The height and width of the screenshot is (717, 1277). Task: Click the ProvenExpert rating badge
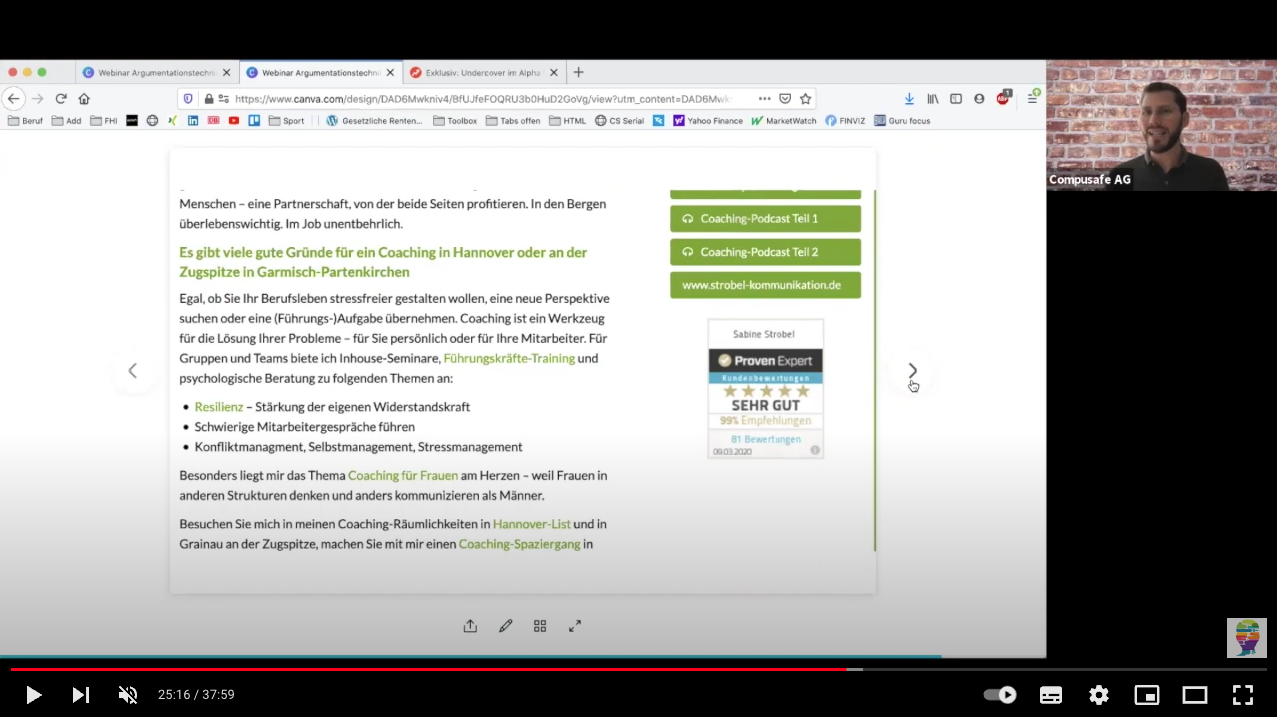pos(765,389)
